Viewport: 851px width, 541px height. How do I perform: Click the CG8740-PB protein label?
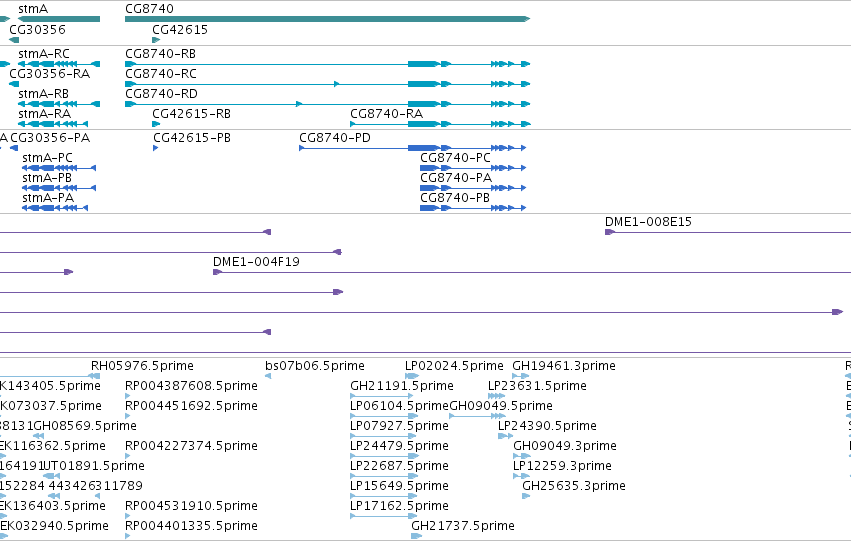(455, 198)
